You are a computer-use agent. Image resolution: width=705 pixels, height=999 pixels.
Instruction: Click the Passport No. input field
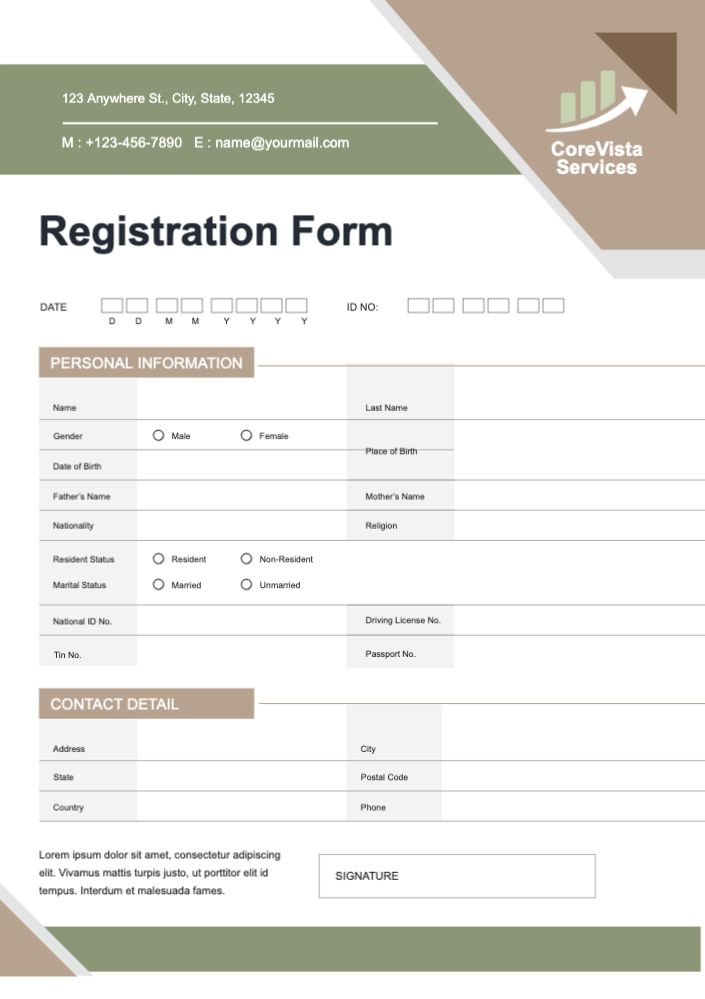(578, 653)
